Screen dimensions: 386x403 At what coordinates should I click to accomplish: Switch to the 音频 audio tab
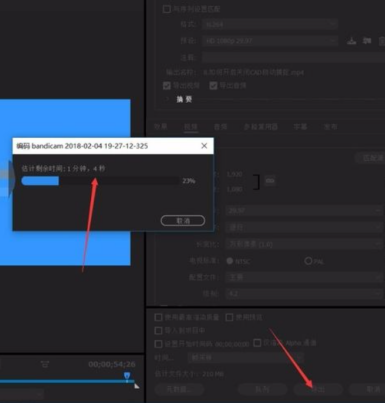220,127
